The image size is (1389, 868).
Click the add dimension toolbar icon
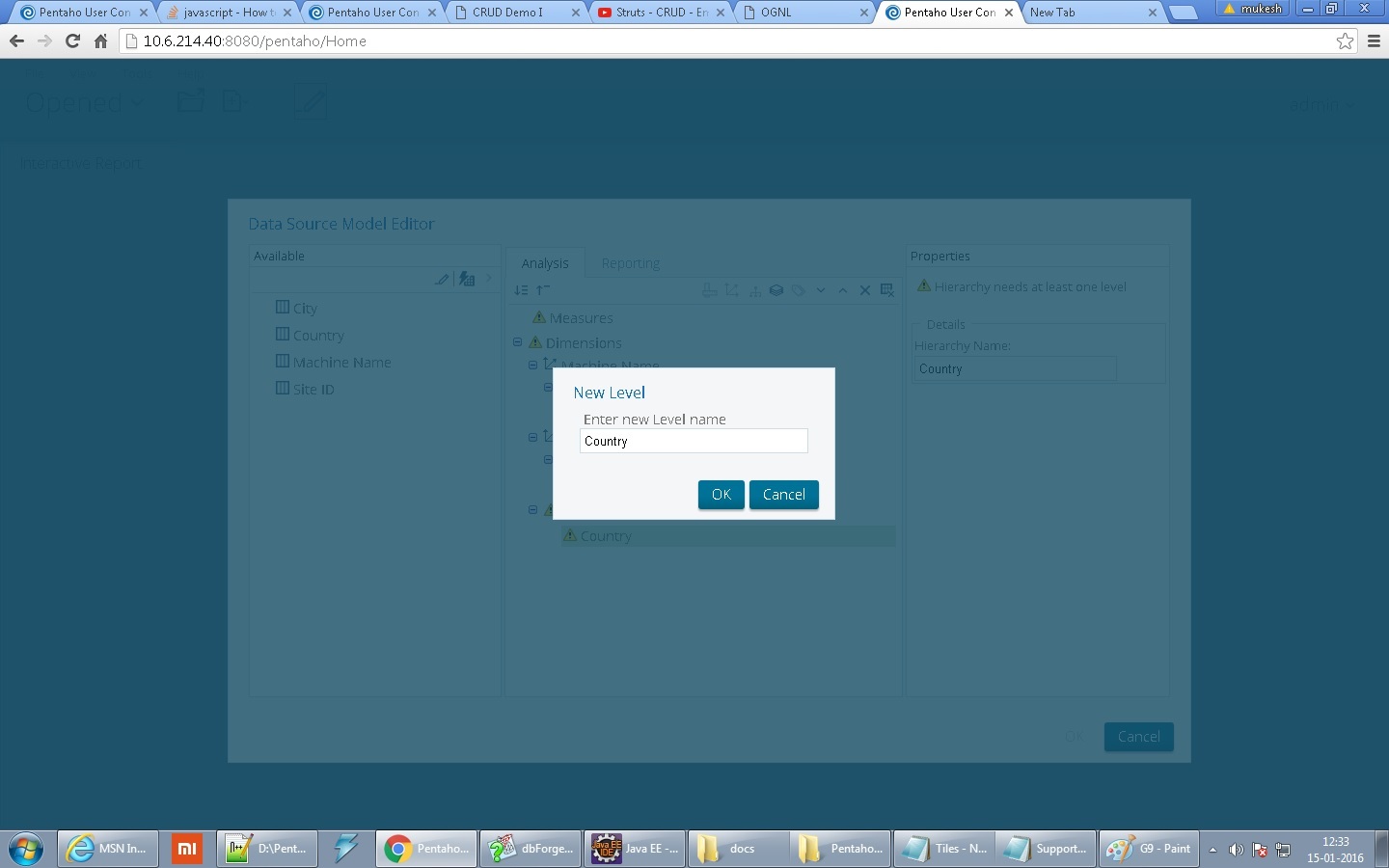(732, 290)
